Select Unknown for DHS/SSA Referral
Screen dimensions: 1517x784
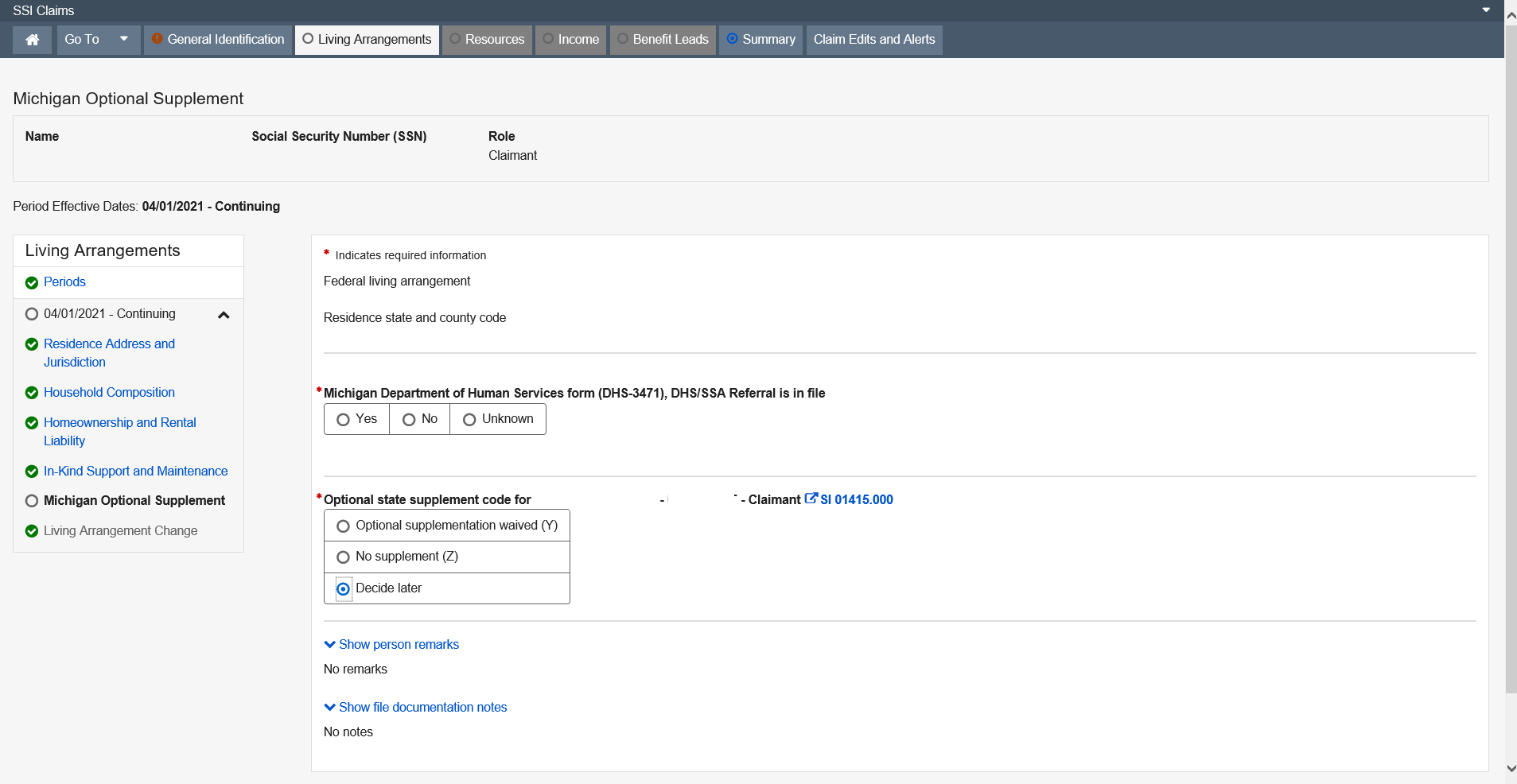469,420
